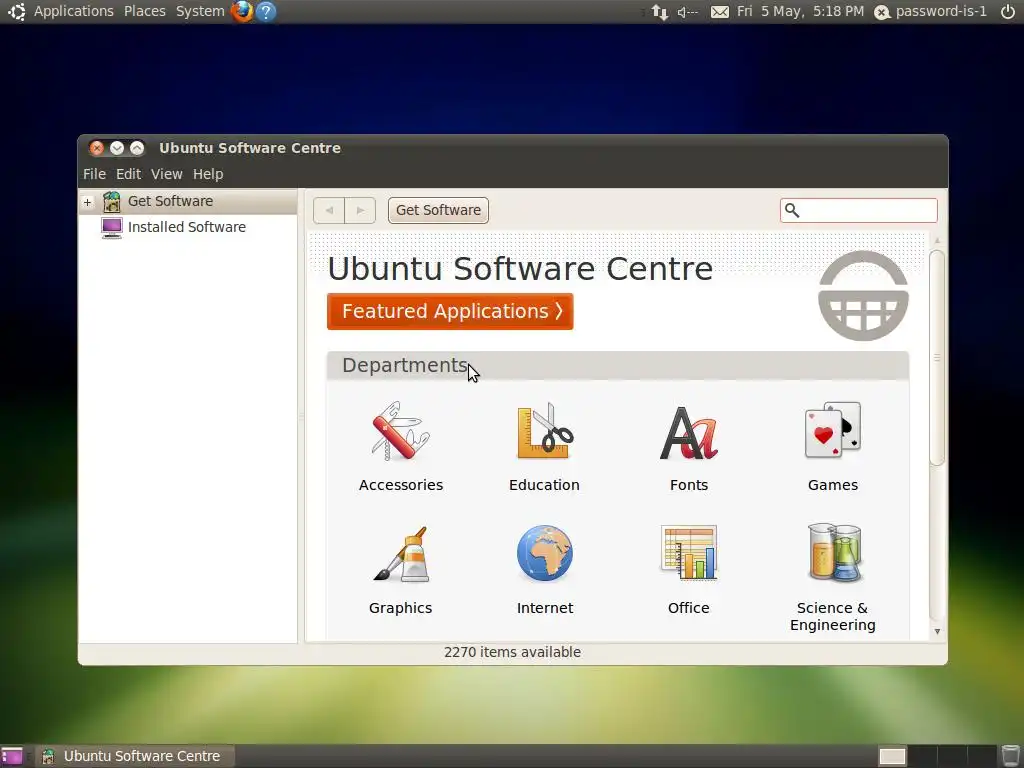The height and width of the screenshot is (768, 1024).
Task: Click the forward navigation arrow button
Action: pyautogui.click(x=360, y=210)
